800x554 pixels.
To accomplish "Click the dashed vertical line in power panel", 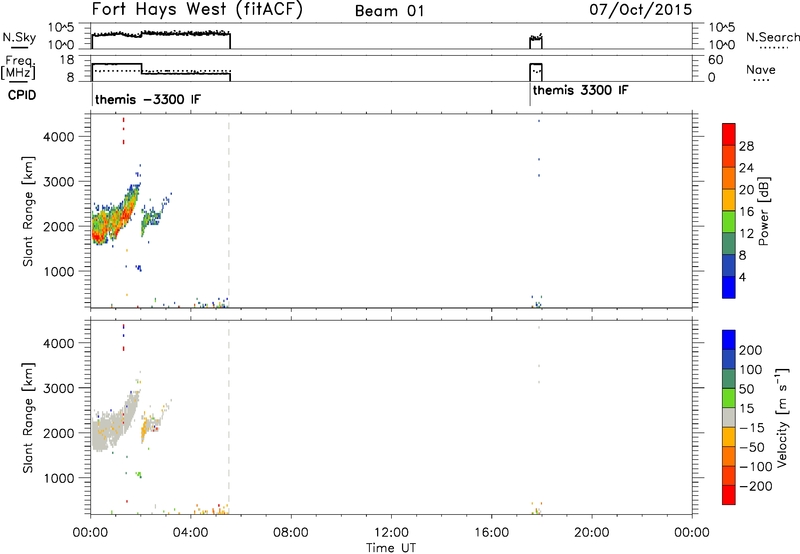I will click(x=229, y=211).
